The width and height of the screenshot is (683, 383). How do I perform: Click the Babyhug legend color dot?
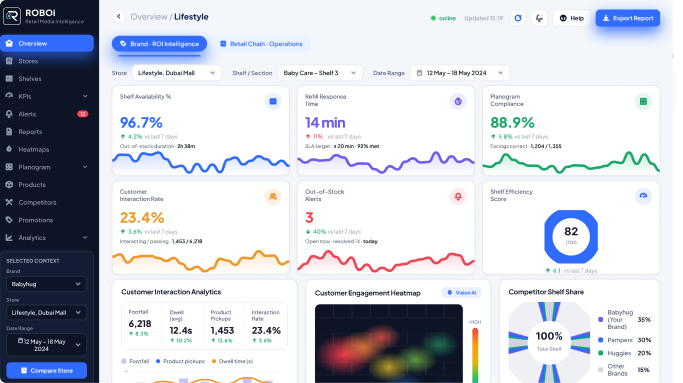(x=601, y=320)
